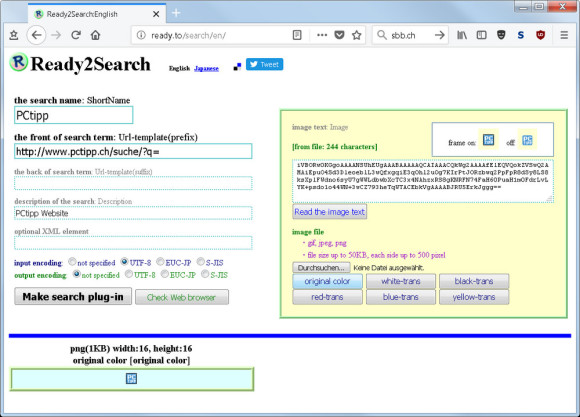The height and width of the screenshot is (417, 580).
Task: Set output encoding to S-JIS
Action: coord(205,274)
